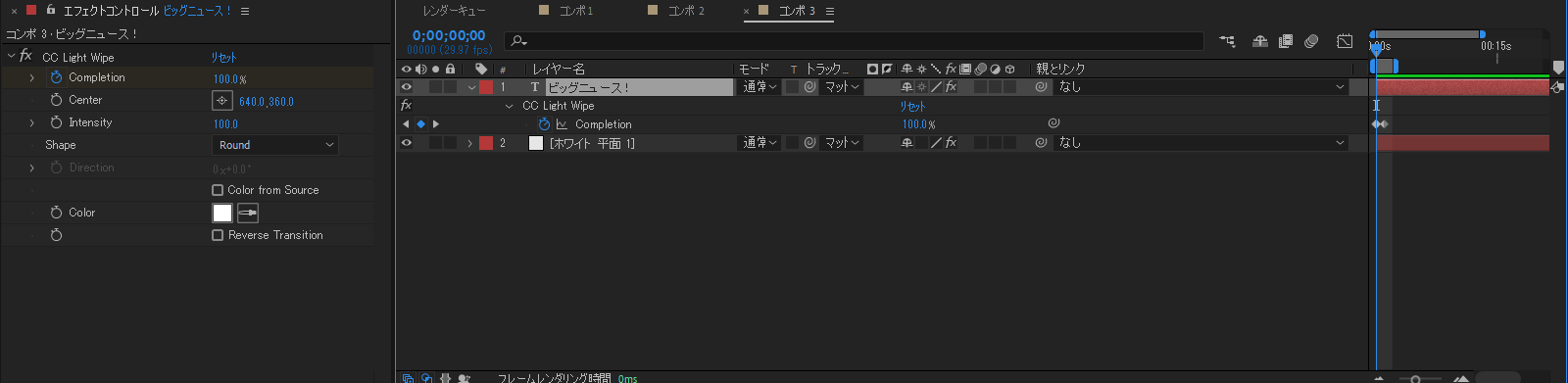Toggle the fx switch on ビッグニュース! layer
Viewport: 1568px width, 383px height.
[951, 87]
